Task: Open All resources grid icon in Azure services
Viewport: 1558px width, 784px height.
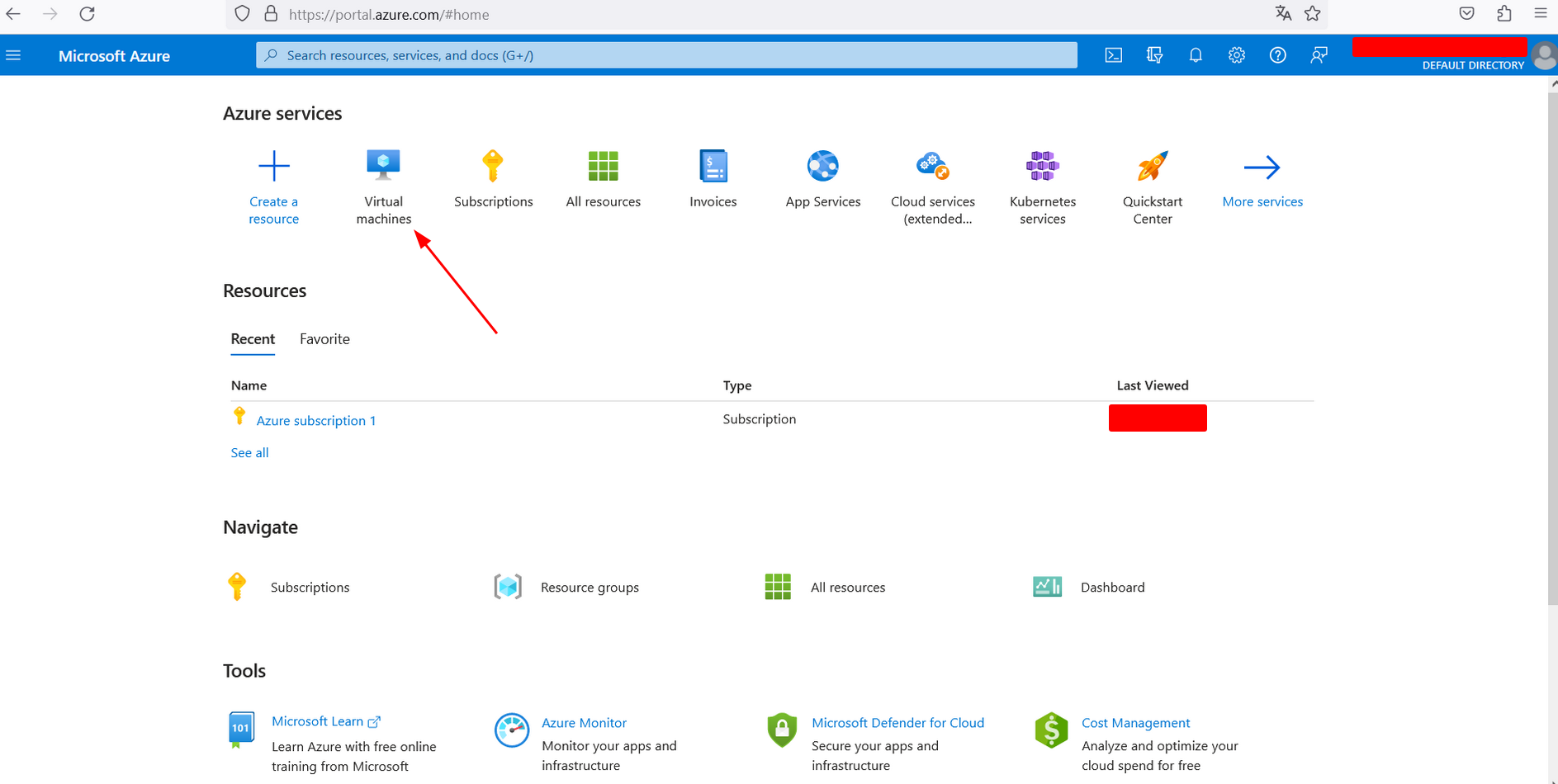Action: [604, 166]
